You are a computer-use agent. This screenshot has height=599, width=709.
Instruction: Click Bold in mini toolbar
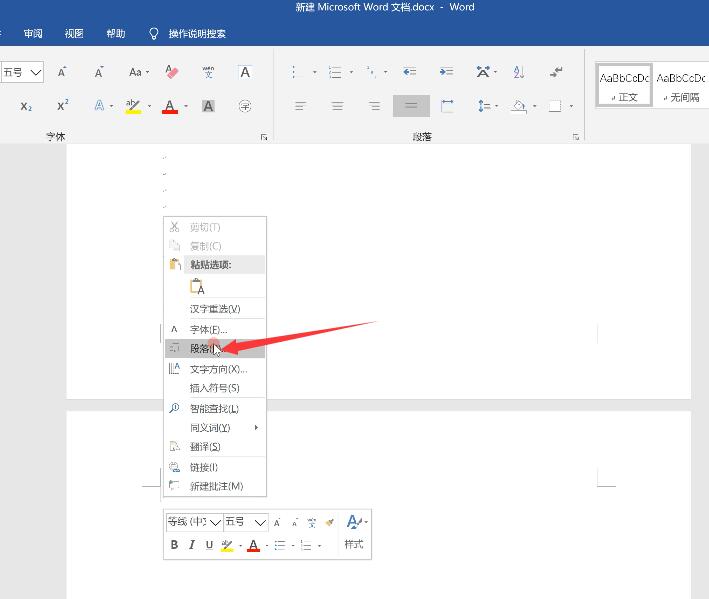click(175, 545)
